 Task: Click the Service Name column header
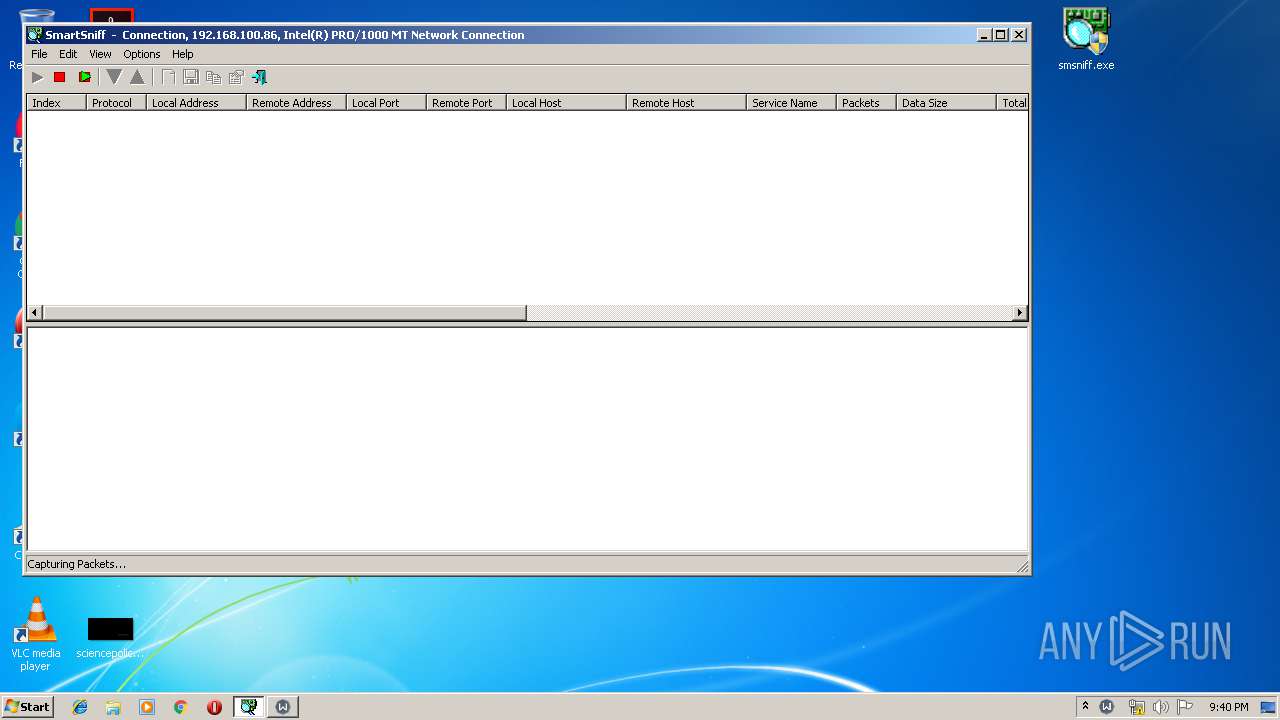tap(791, 103)
